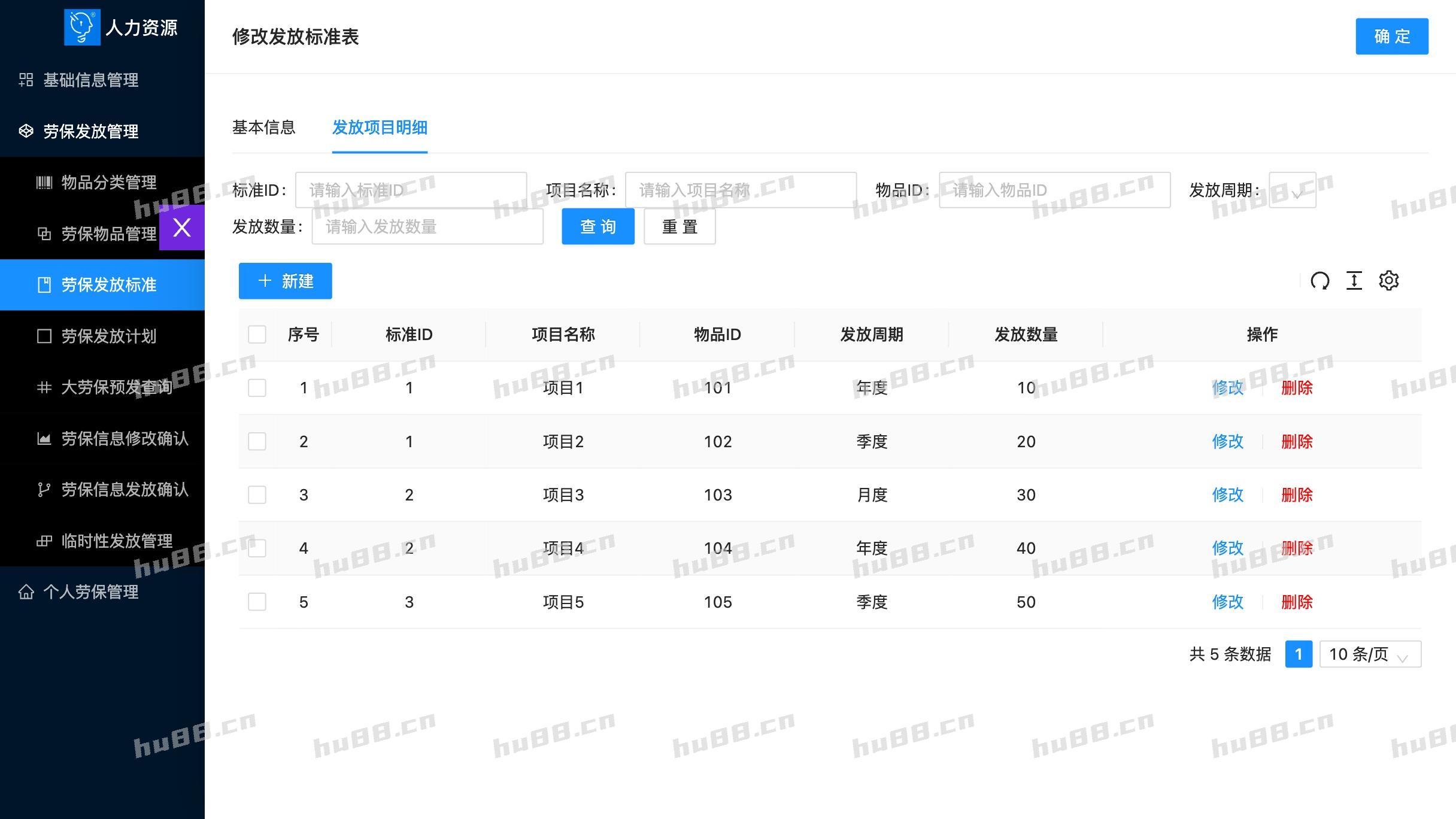This screenshot has height=819, width=1456.
Task: Click the 新建 button to create entry
Action: click(x=286, y=281)
